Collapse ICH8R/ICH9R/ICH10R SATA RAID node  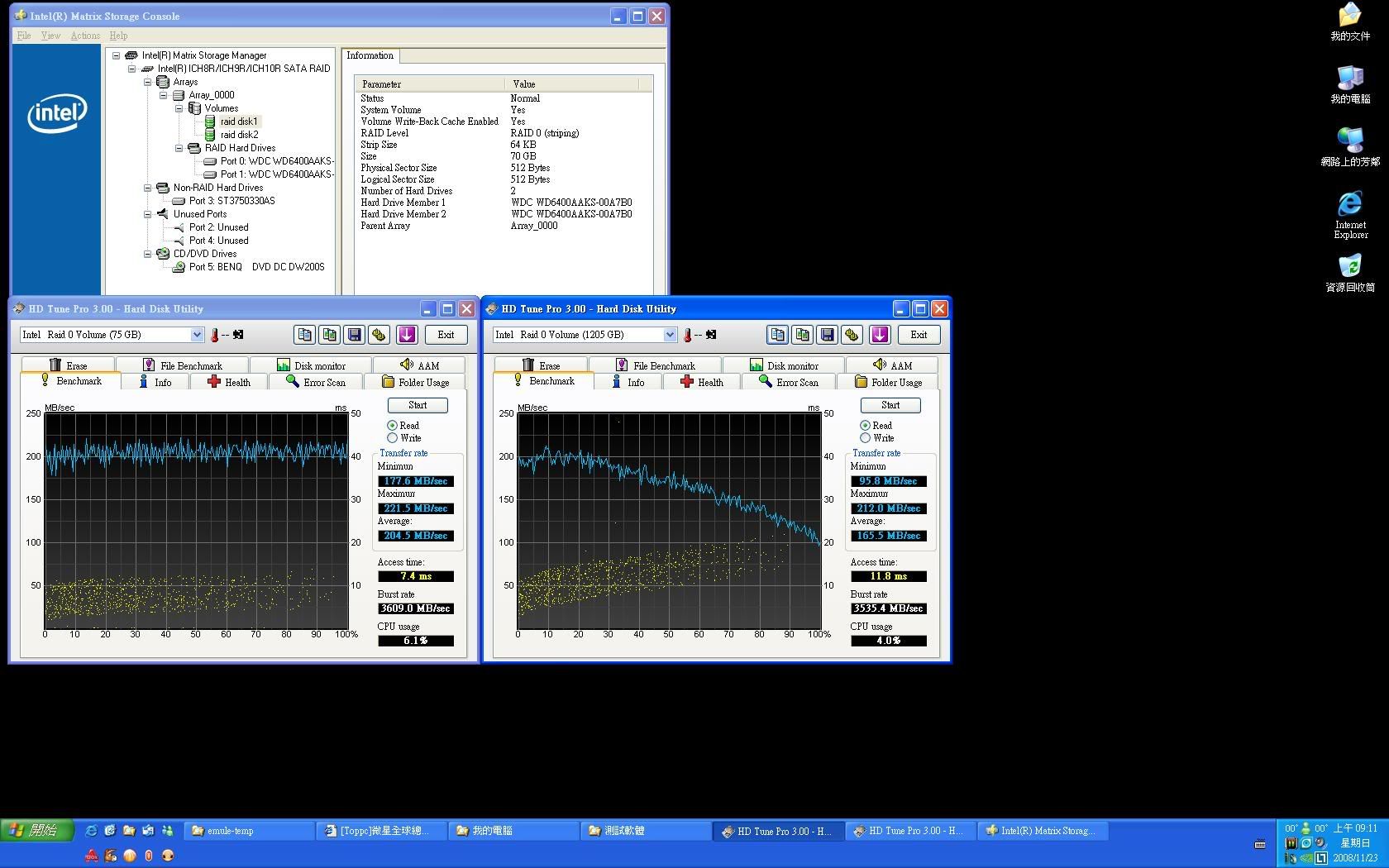tap(131, 69)
